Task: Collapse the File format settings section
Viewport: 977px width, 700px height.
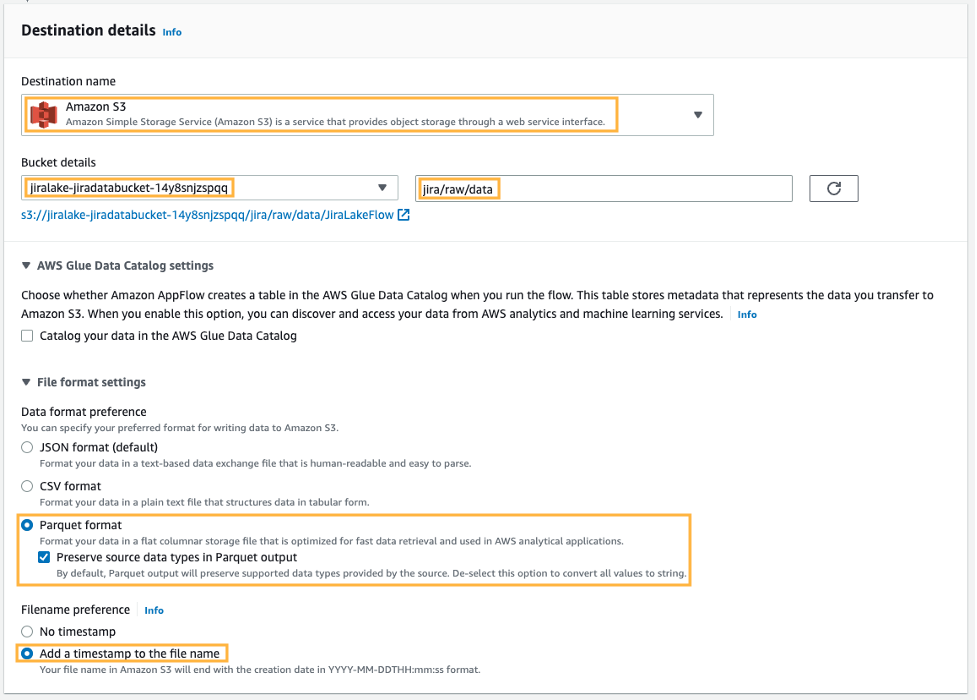Action: (24, 382)
